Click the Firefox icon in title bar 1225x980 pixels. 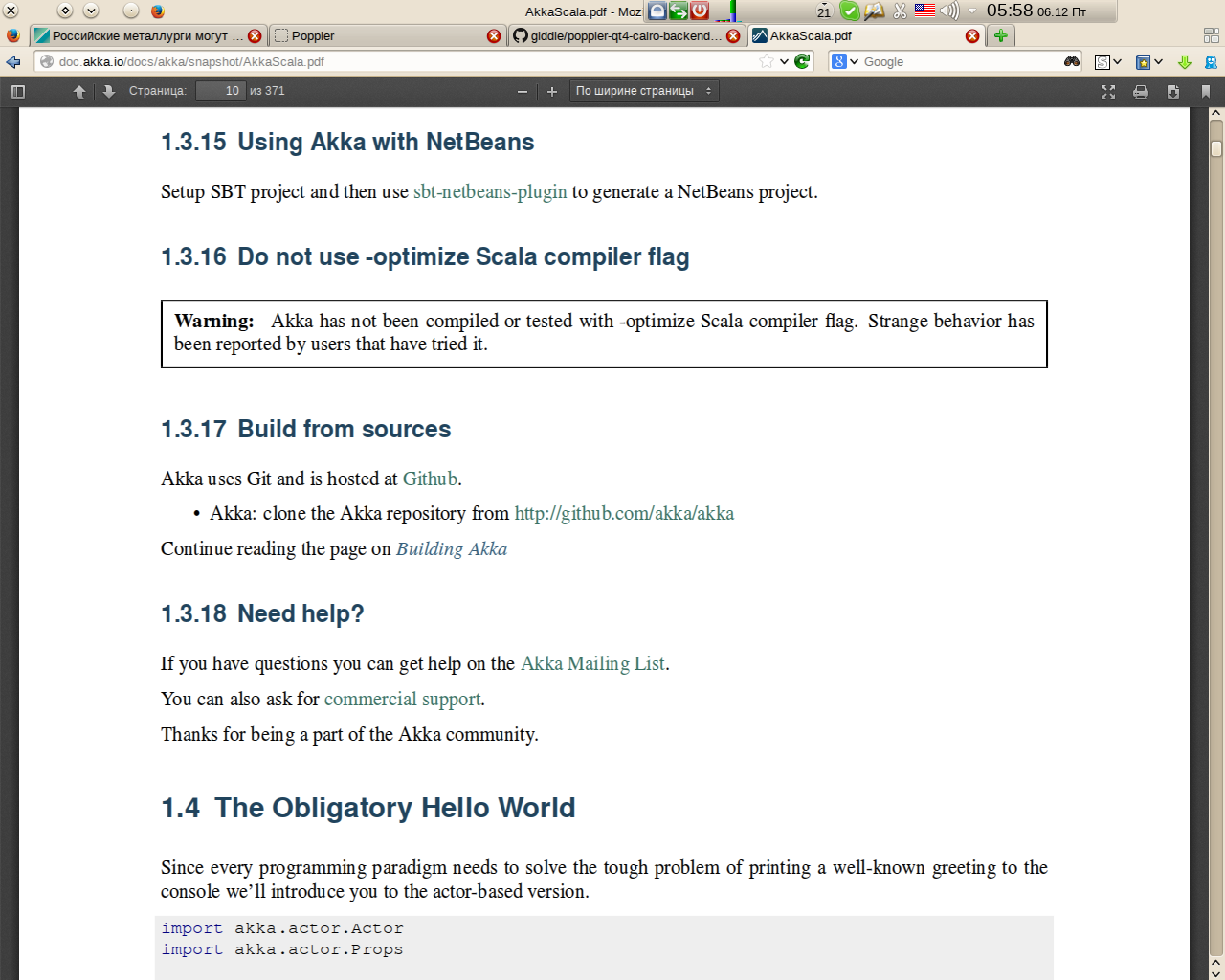[x=158, y=11]
